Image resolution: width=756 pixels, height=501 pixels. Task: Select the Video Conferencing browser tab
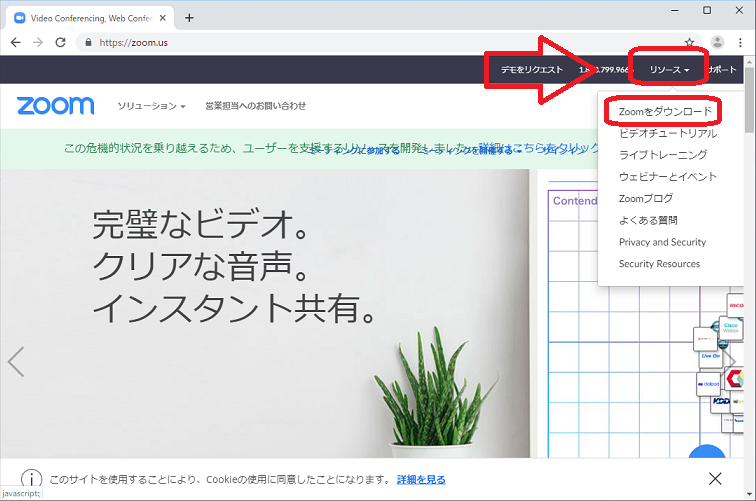click(89, 18)
